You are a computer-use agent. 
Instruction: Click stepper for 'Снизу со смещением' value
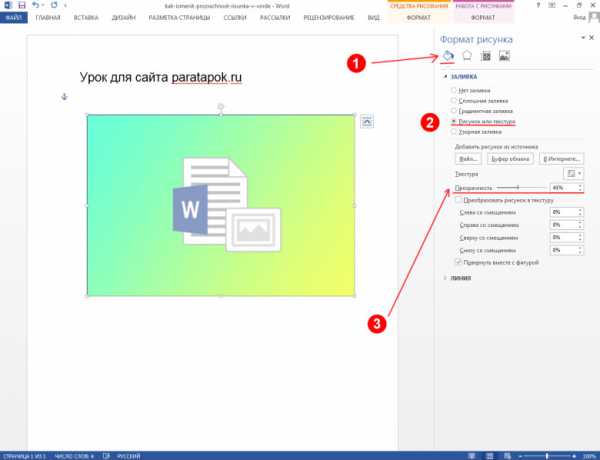[580, 250]
